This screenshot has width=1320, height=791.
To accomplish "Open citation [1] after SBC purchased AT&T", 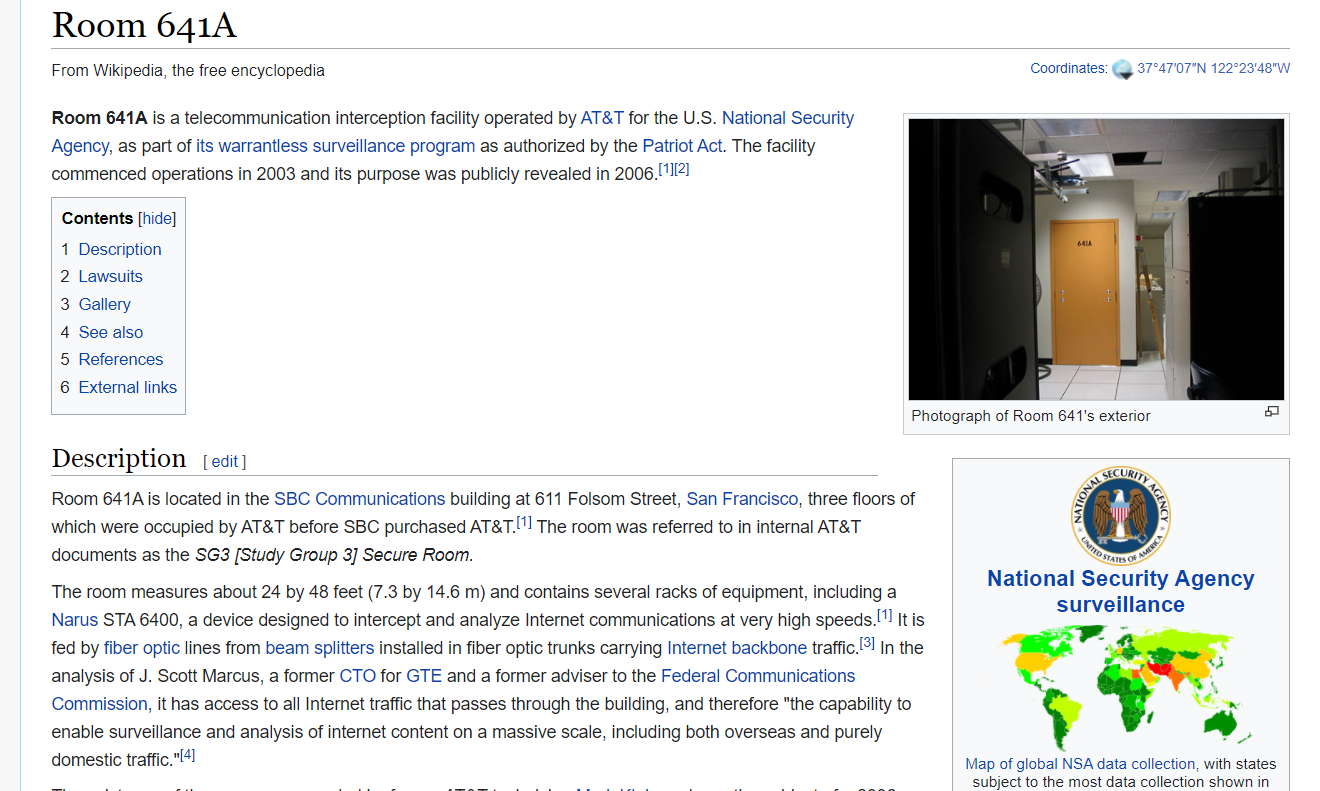I will coord(524,521).
